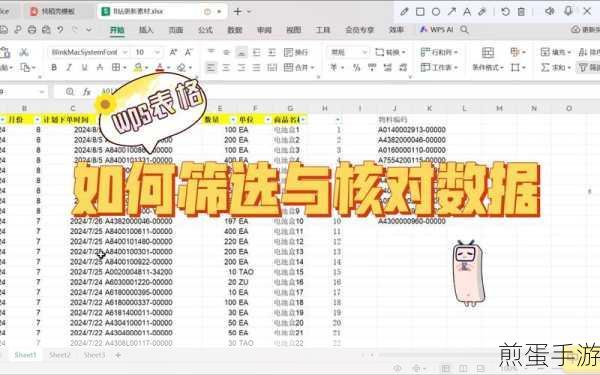Open the number format 常规 combo box
600x375 pixels.
348,52
